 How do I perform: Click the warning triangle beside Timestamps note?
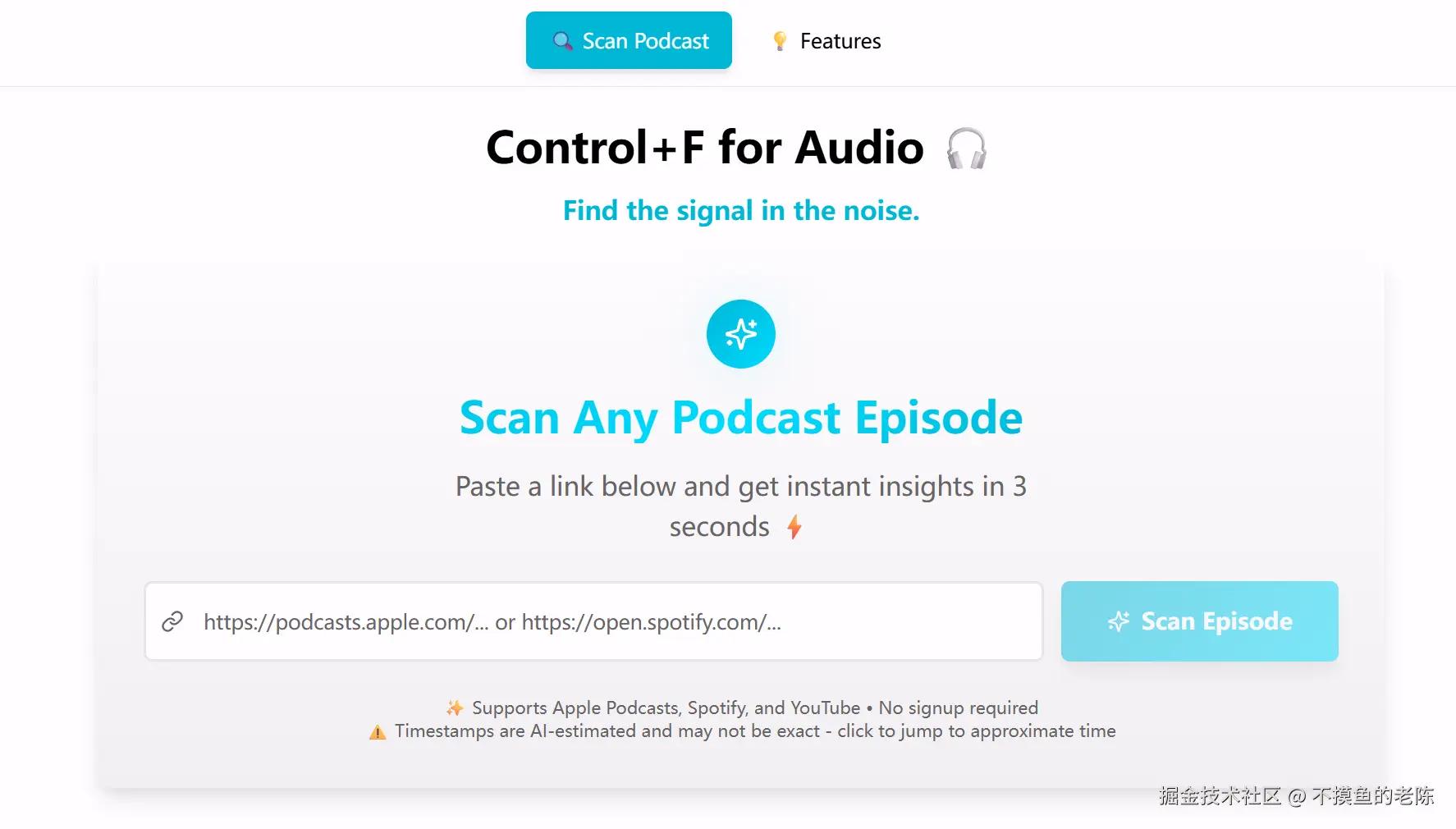pos(378,732)
